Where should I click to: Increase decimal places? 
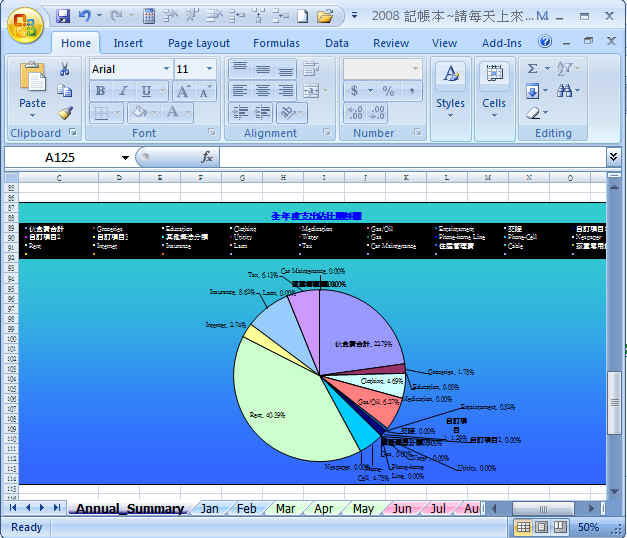(x=355, y=113)
